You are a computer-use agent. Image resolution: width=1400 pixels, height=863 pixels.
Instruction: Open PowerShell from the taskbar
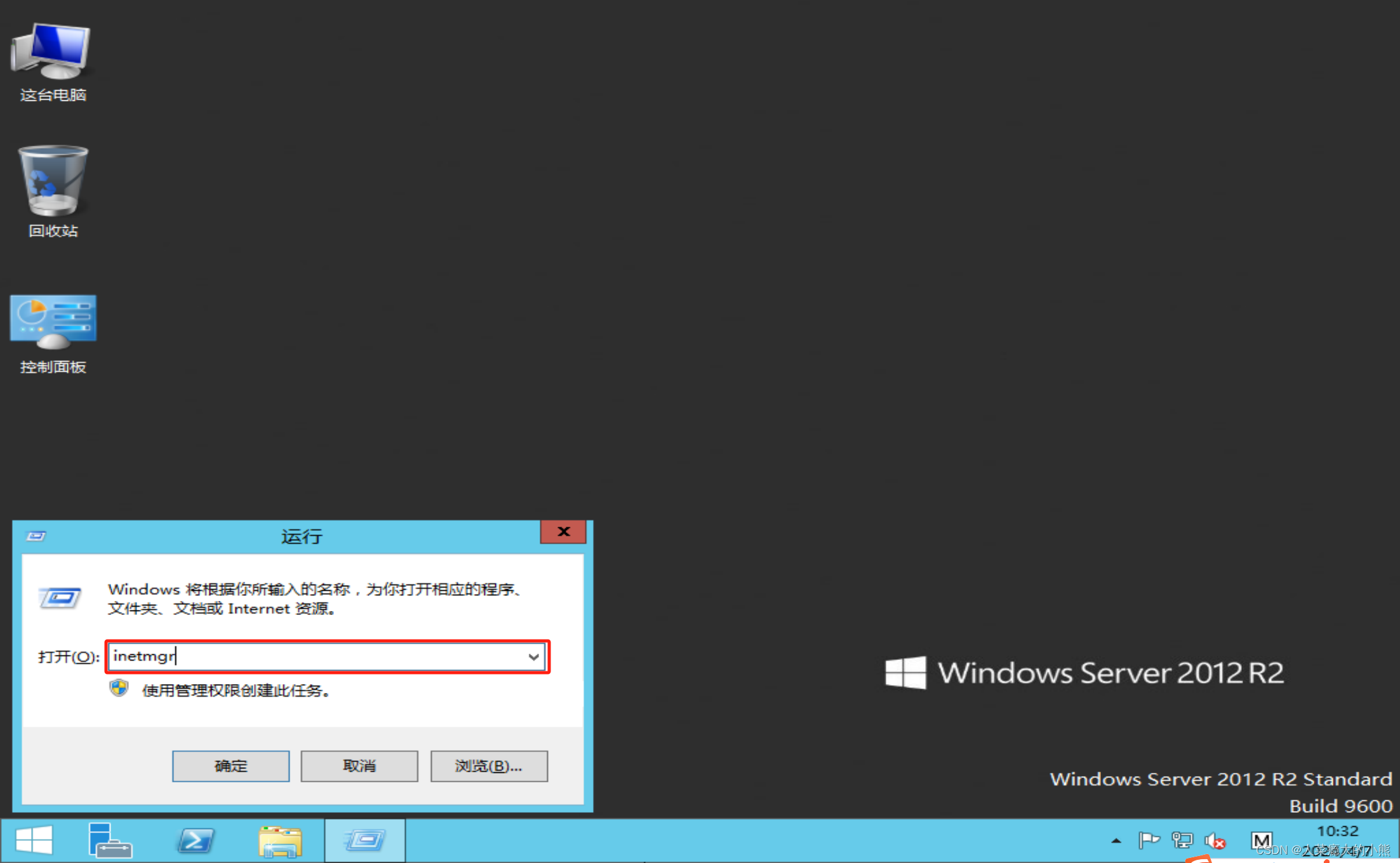[195, 840]
